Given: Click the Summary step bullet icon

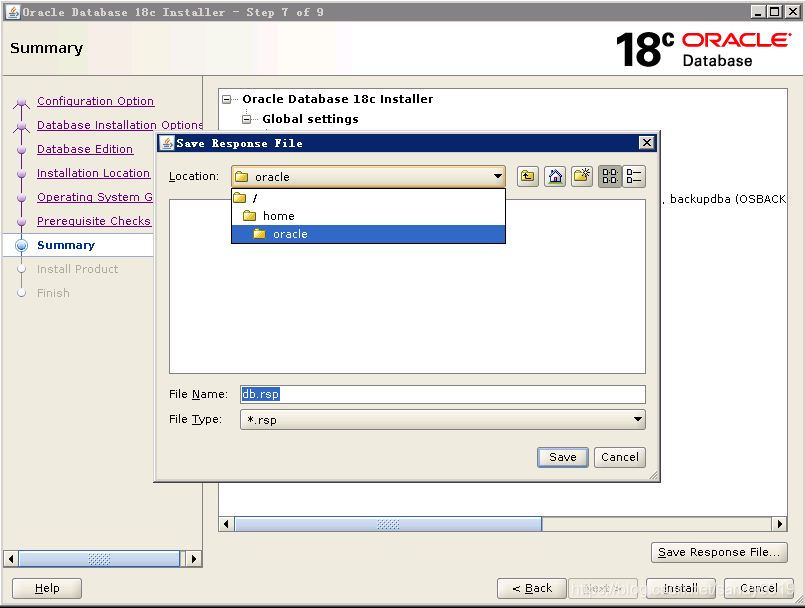Looking at the screenshot, I should [x=22, y=245].
